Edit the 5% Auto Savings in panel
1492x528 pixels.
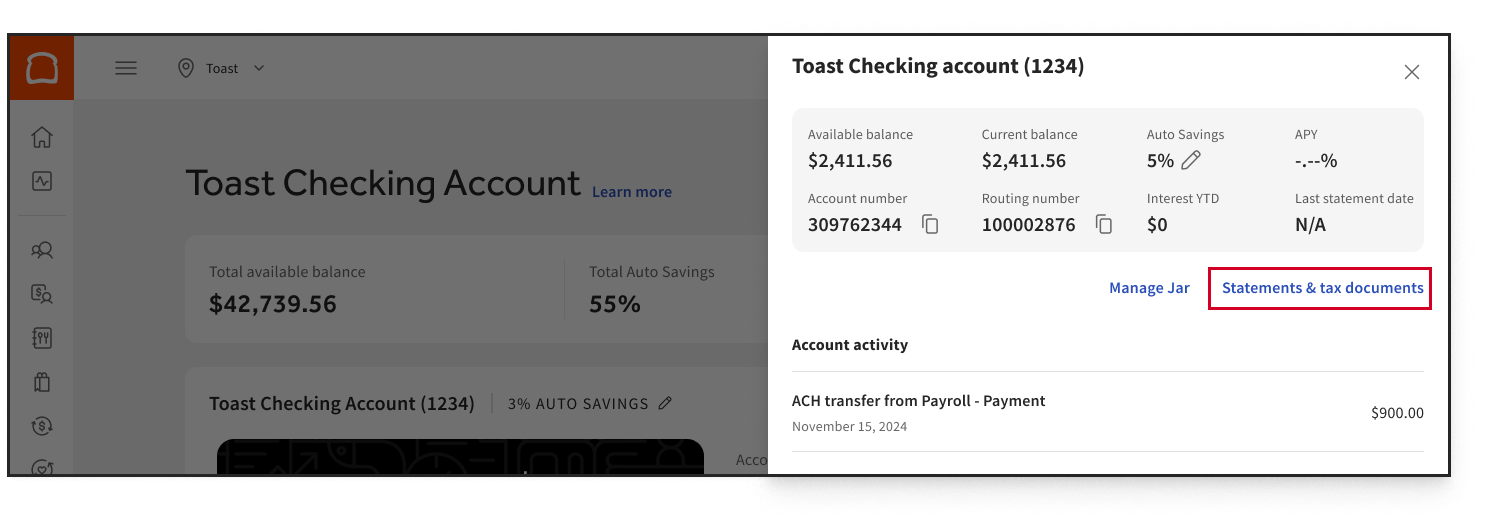[x=1190, y=161]
